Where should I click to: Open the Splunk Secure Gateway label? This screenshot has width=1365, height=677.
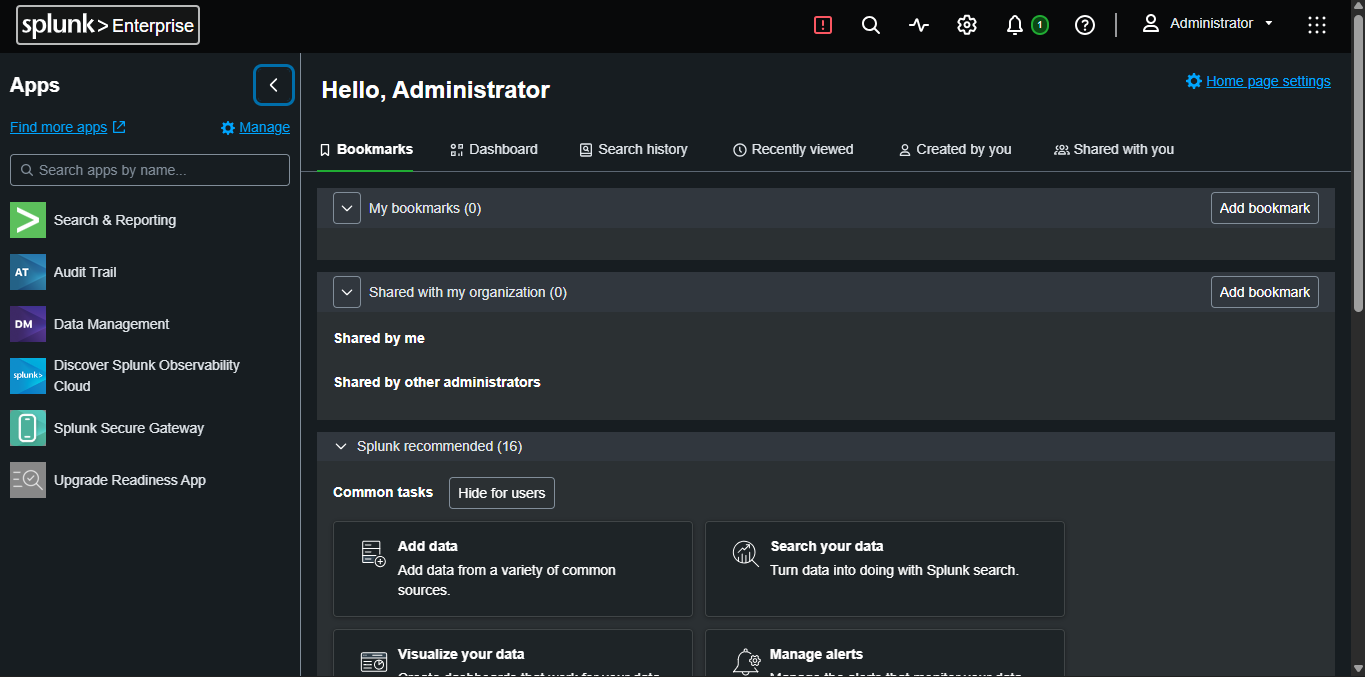click(129, 428)
